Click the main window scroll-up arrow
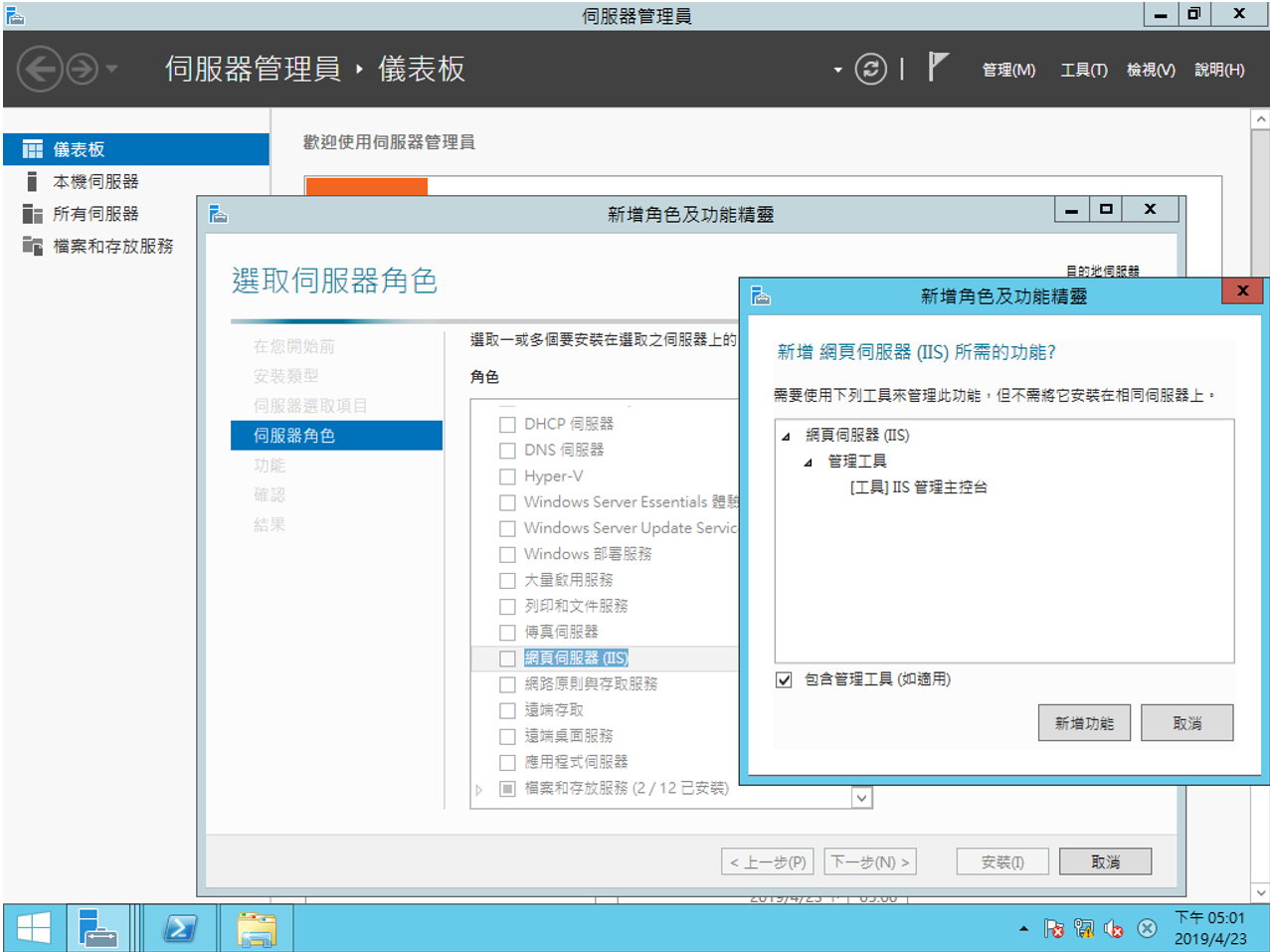This screenshot has height=952, width=1270. [1260, 118]
